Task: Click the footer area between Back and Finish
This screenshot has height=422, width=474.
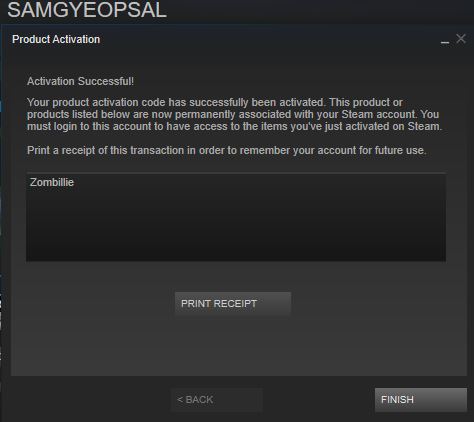Action: tap(318, 399)
